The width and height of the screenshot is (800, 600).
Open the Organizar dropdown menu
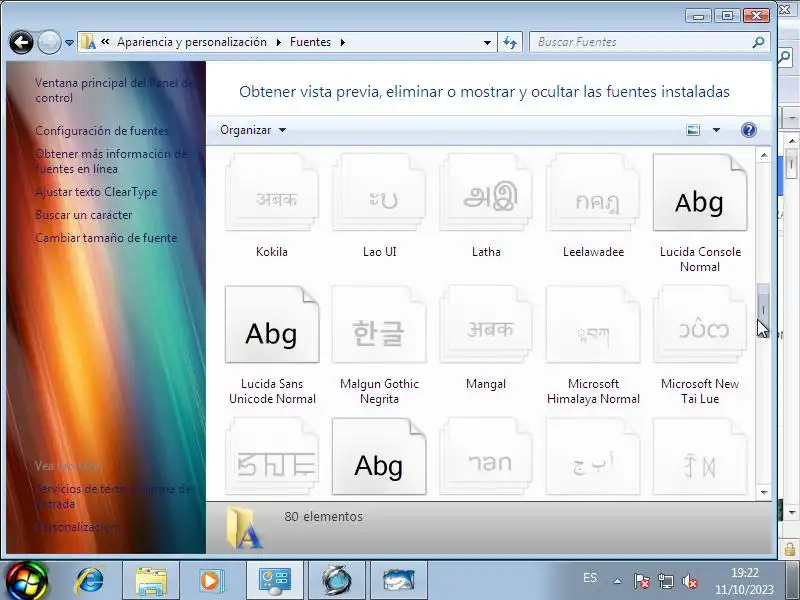[253, 130]
